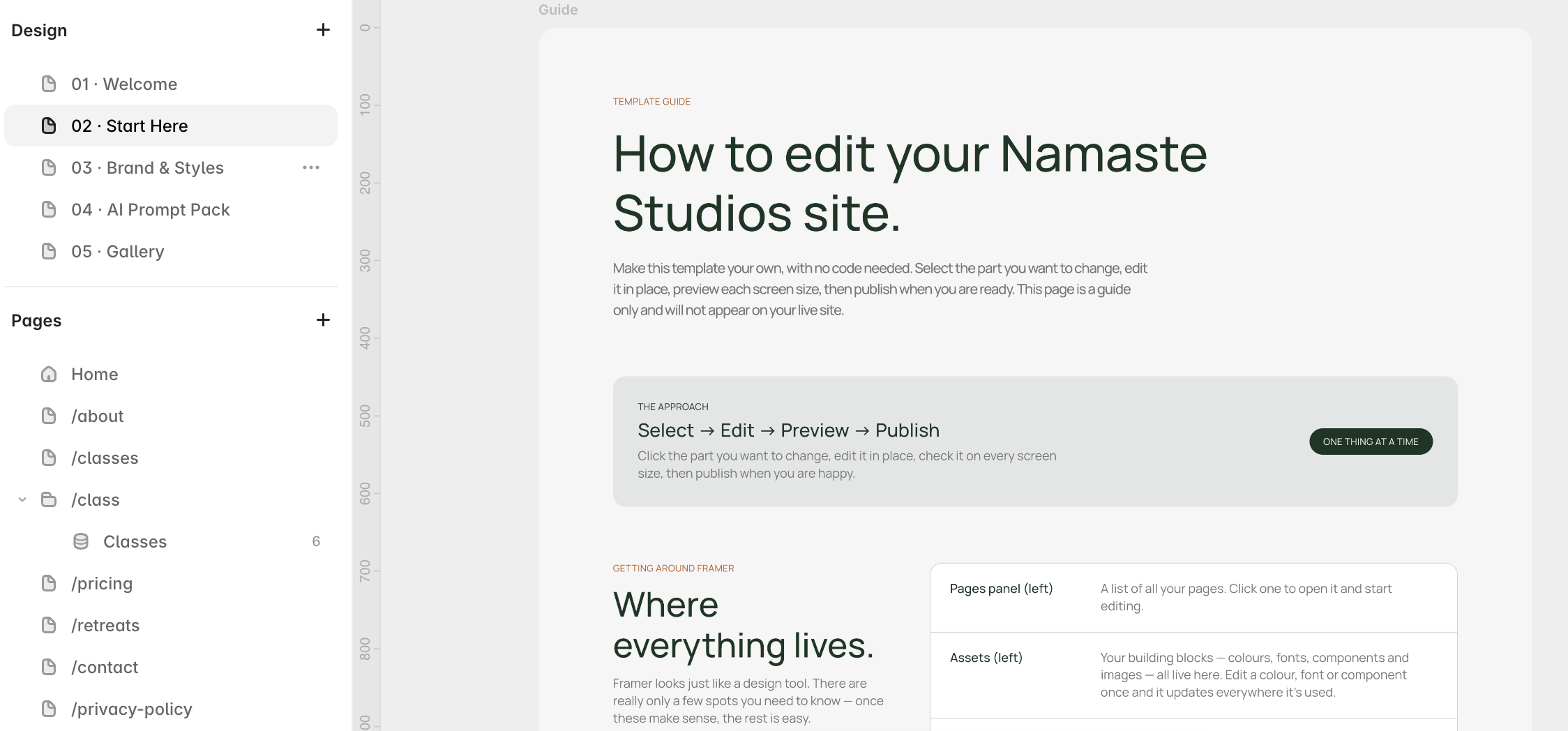Select the /class folder row
Image resolution: width=1568 pixels, height=731 pixels.
pos(171,499)
